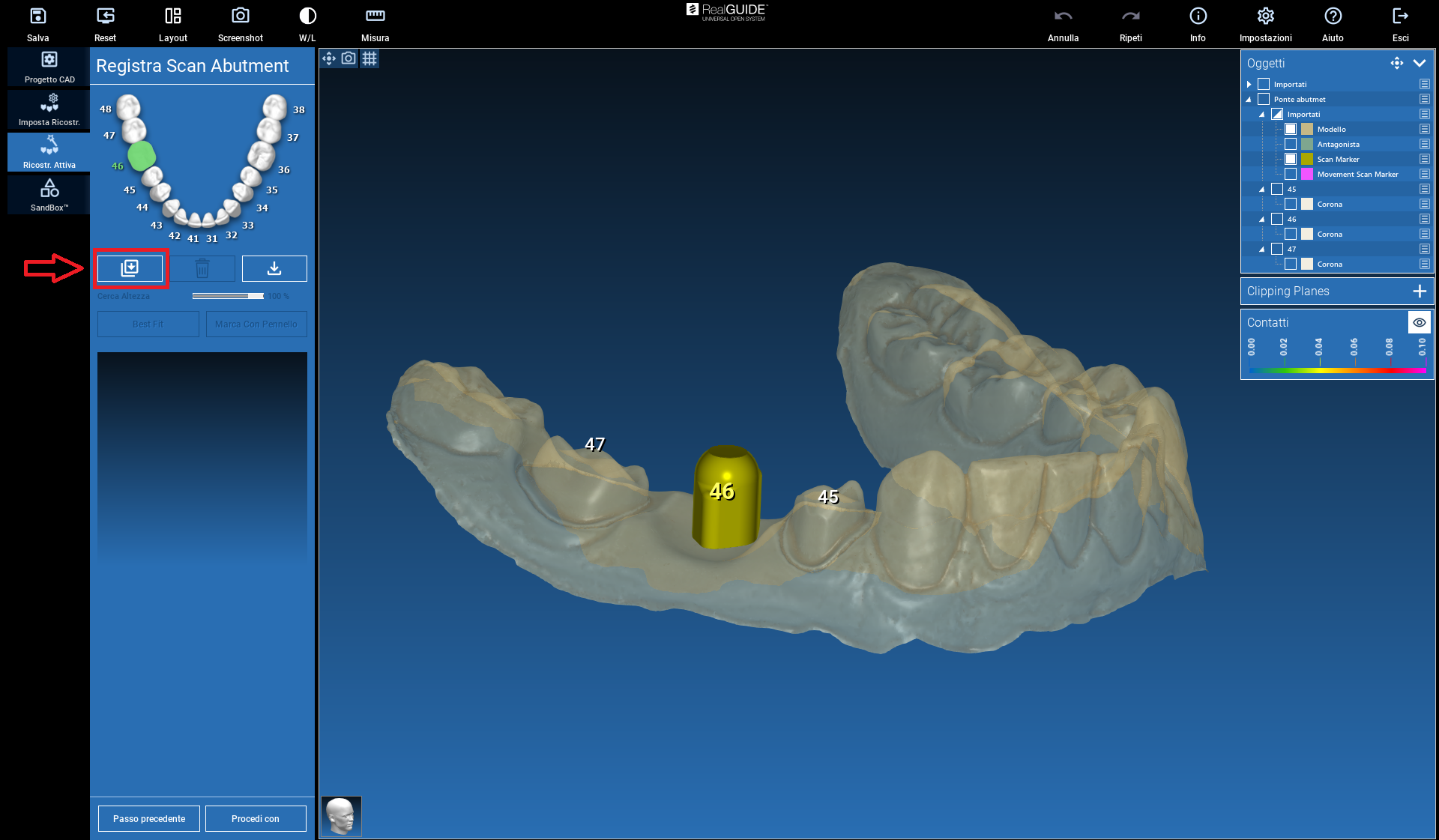
Task: Click the Procedi con button
Action: point(256,818)
